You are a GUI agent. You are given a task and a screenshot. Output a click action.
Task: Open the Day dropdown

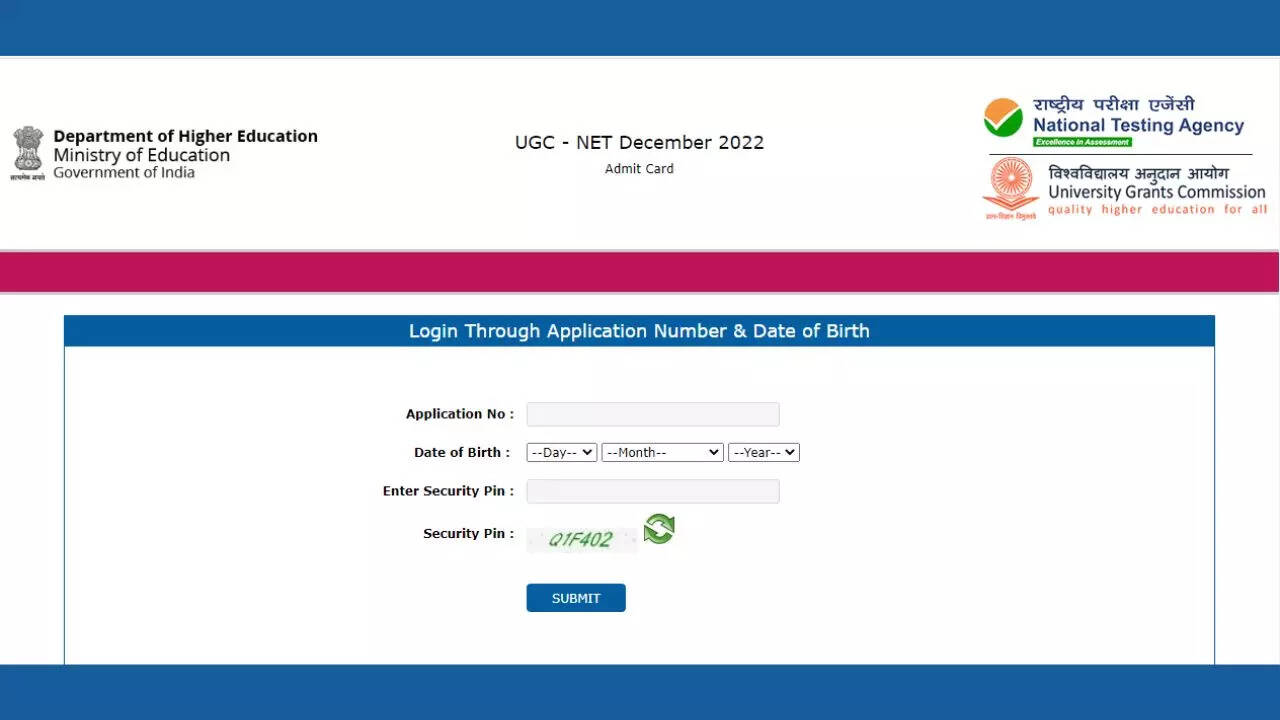coord(561,453)
